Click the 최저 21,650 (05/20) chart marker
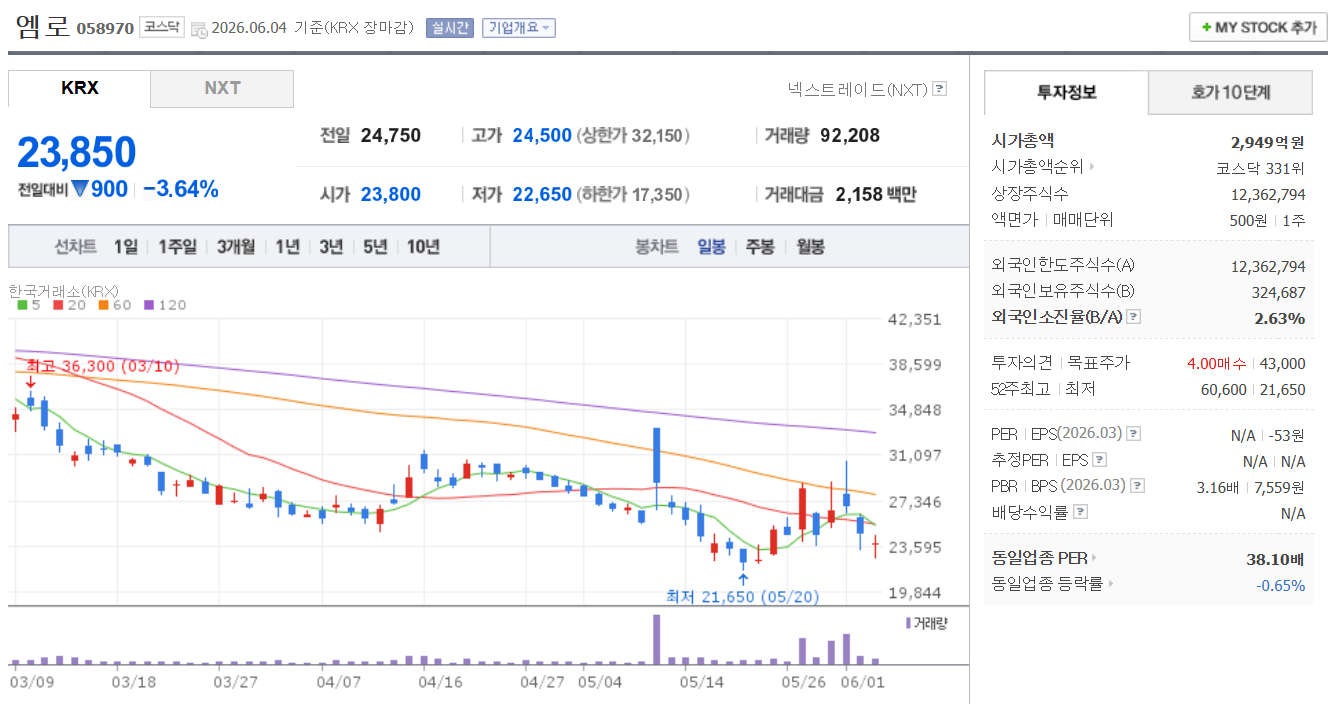The image size is (1337, 704). click(x=743, y=596)
